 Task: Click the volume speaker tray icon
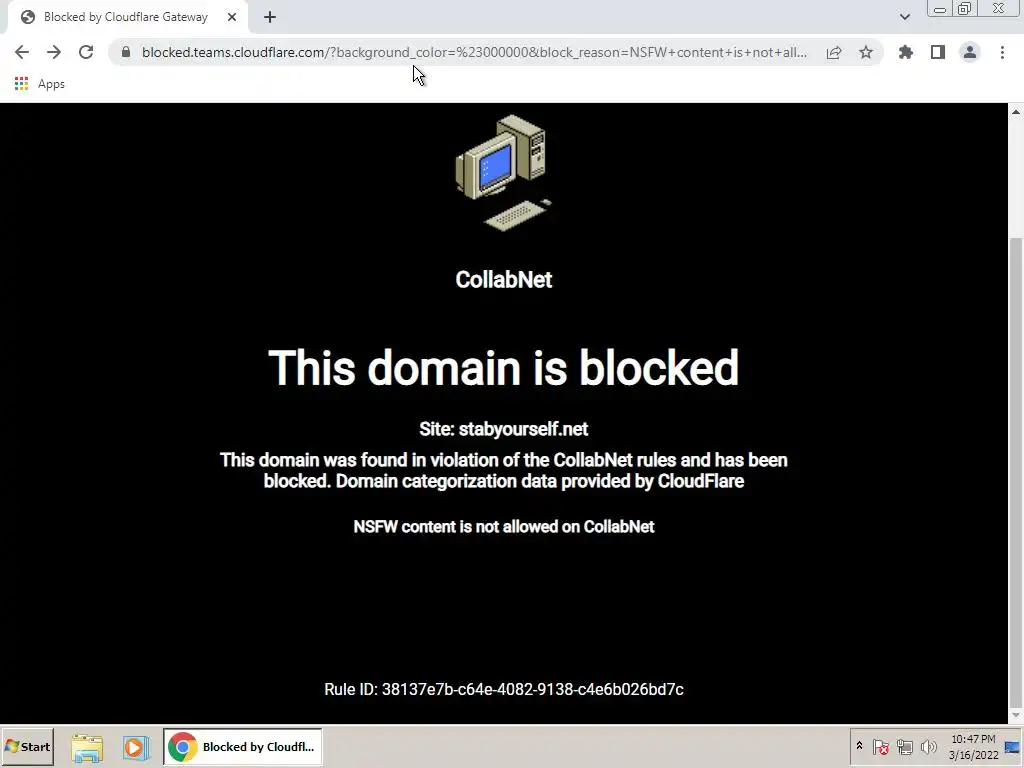928,746
